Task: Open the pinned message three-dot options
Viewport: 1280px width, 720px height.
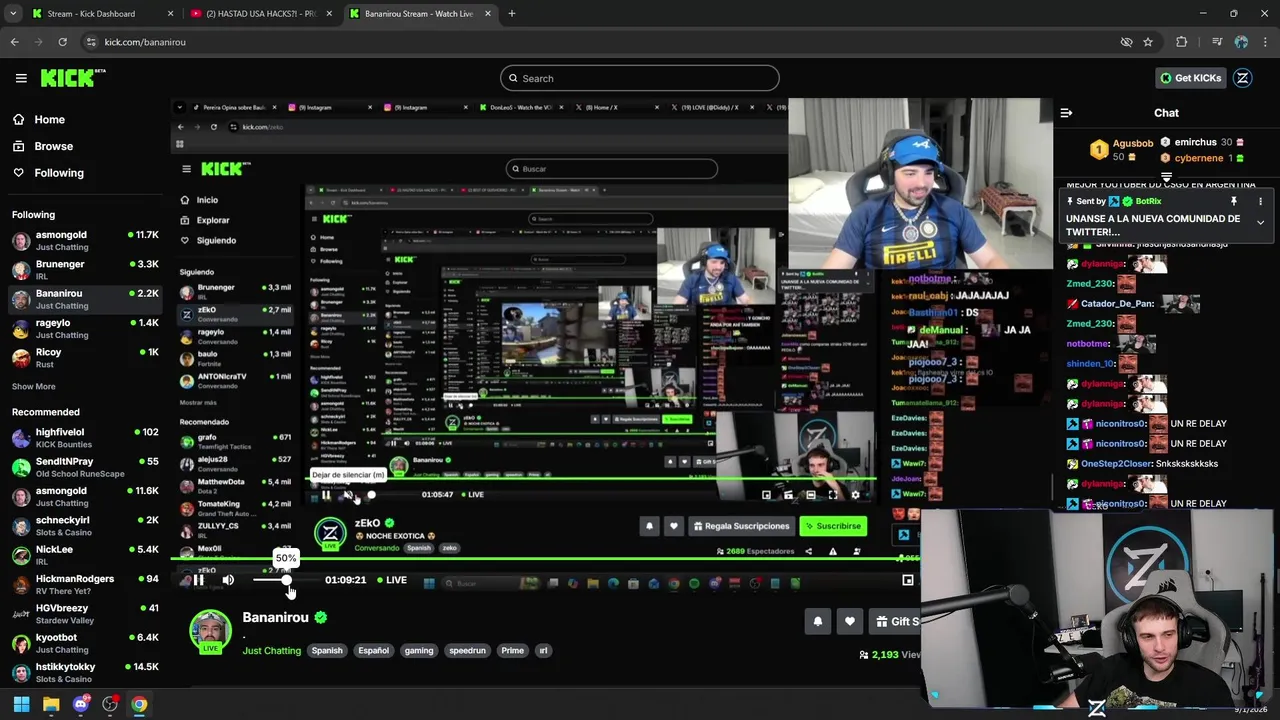Action: [x=1260, y=201]
